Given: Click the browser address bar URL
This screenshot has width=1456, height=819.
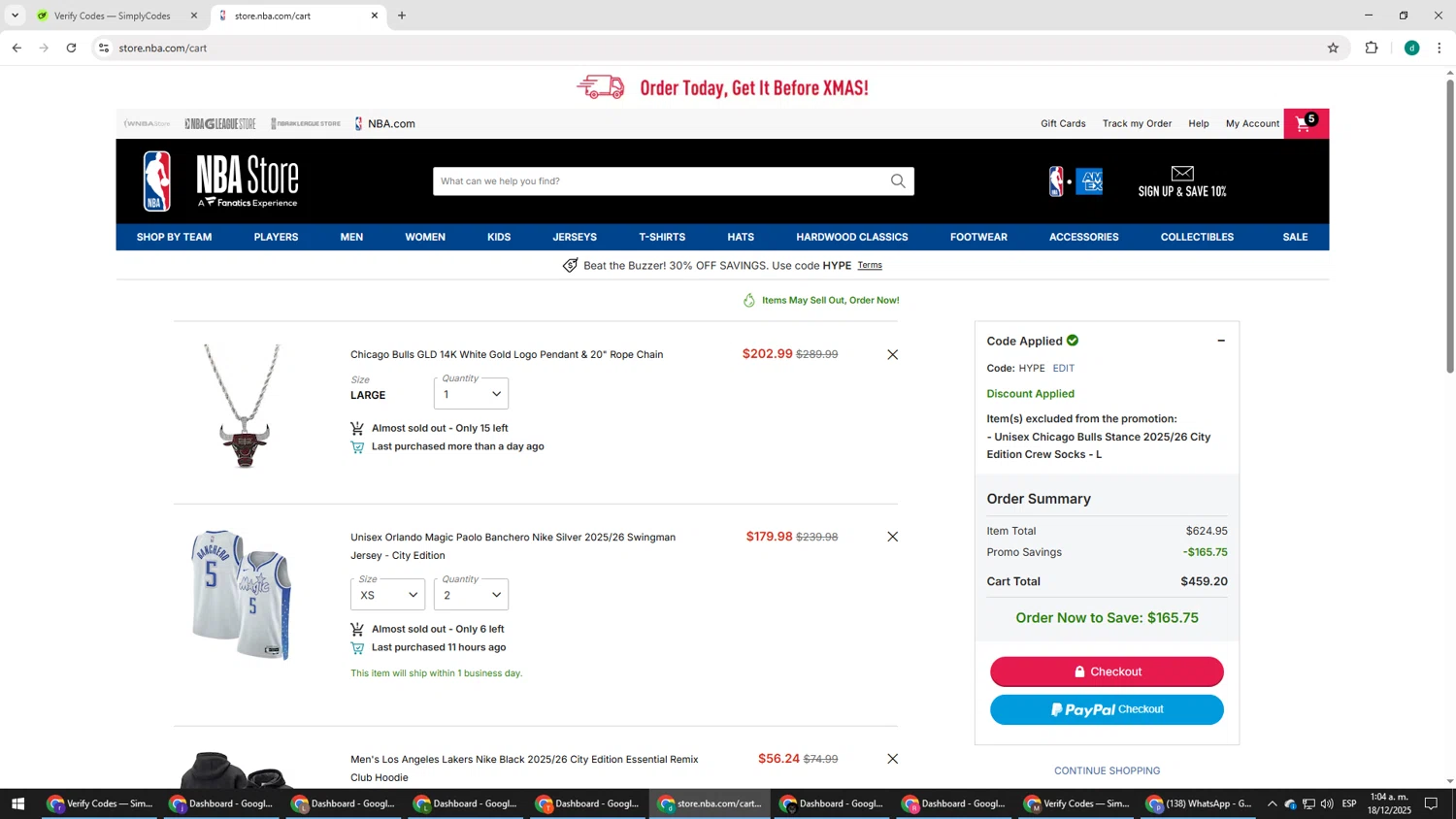Looking at the screenshot, I should pos(163,48).
